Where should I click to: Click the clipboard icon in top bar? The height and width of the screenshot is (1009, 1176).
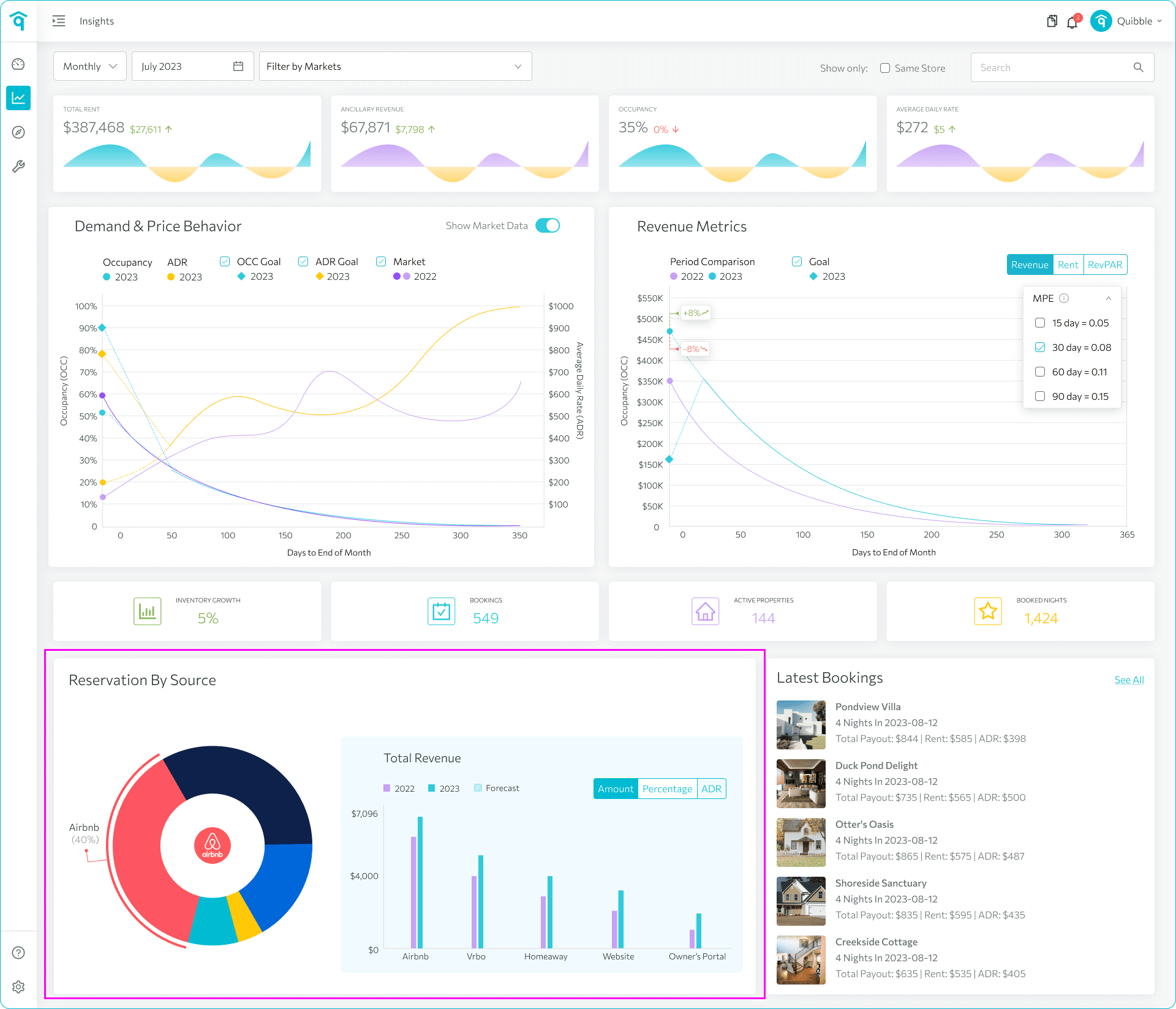point(1052,21)
